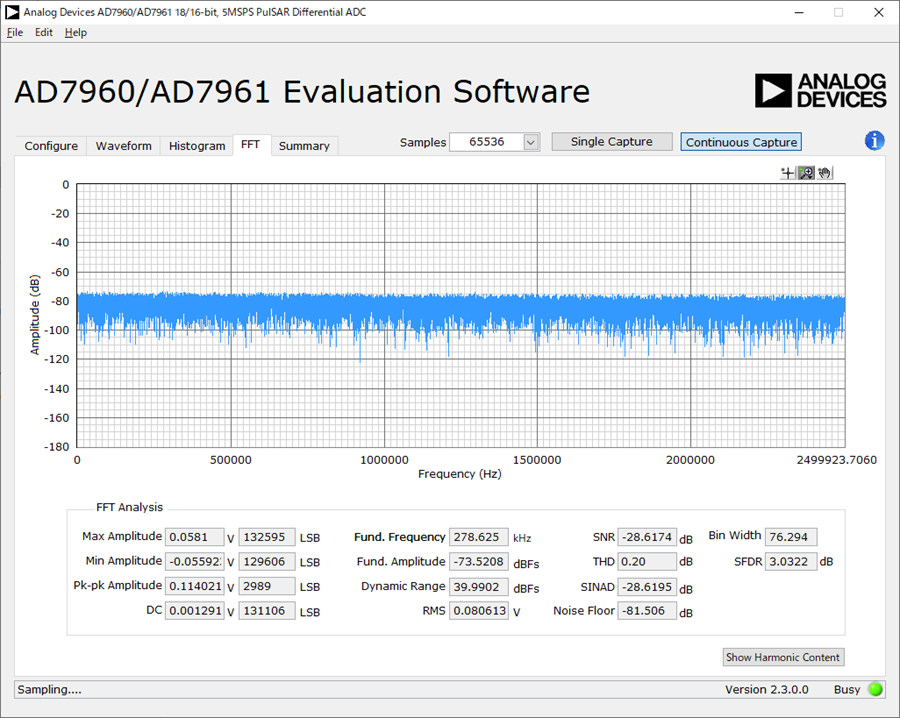
Task: Start a Single Capture
Action: (x=612, y=142)
